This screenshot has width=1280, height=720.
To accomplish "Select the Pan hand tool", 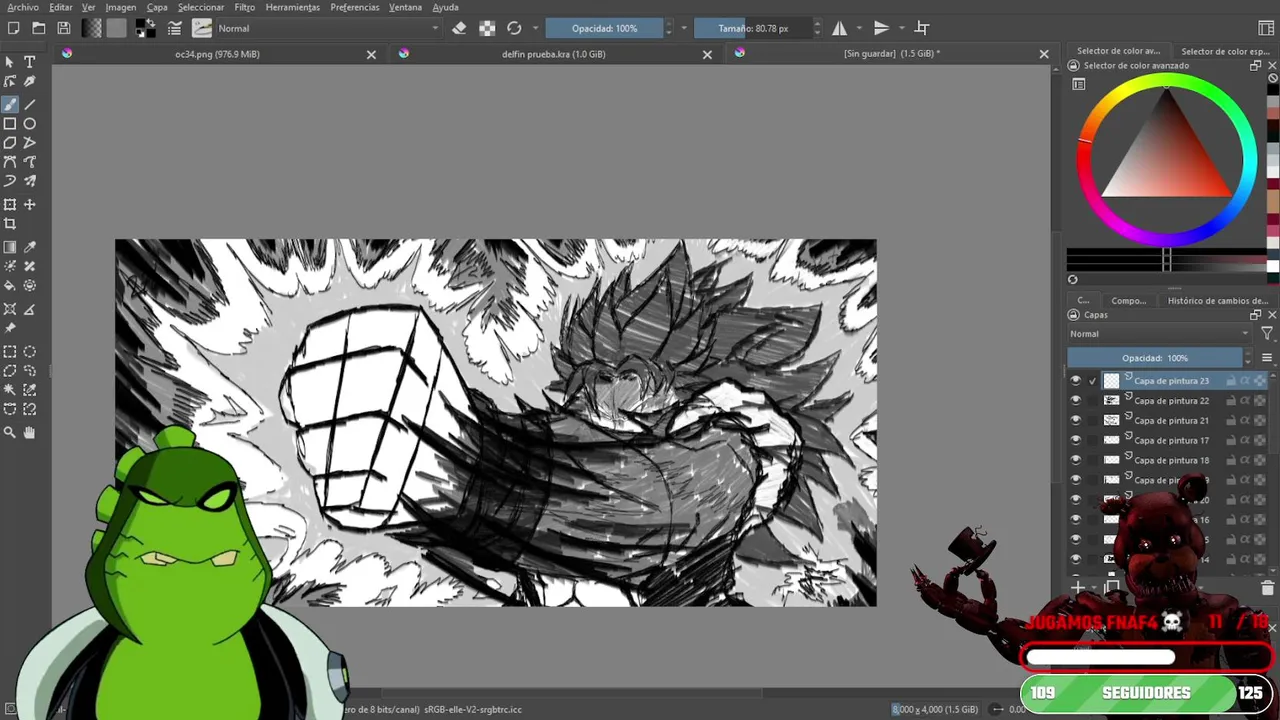I will (x=30, y=432).
